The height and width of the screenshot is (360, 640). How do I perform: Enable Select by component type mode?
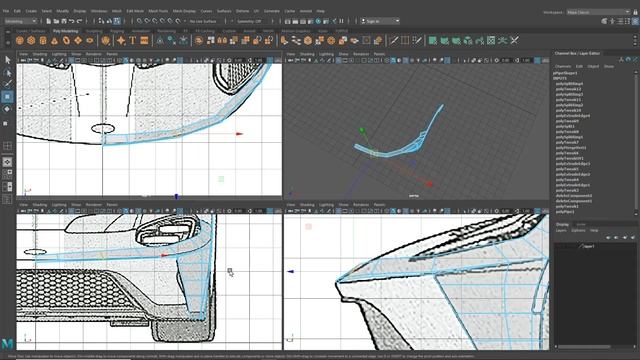coord(117,21)
